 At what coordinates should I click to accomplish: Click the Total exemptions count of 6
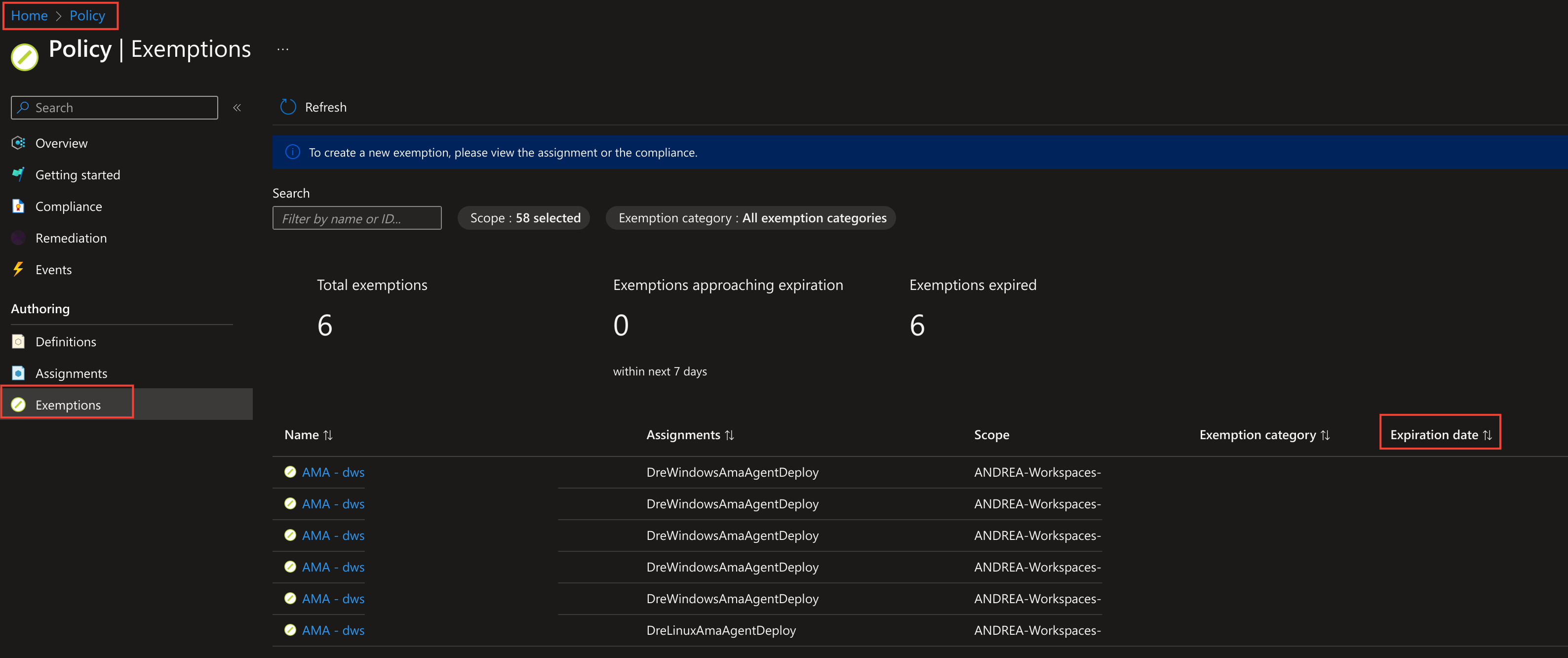tap(325, 326)
